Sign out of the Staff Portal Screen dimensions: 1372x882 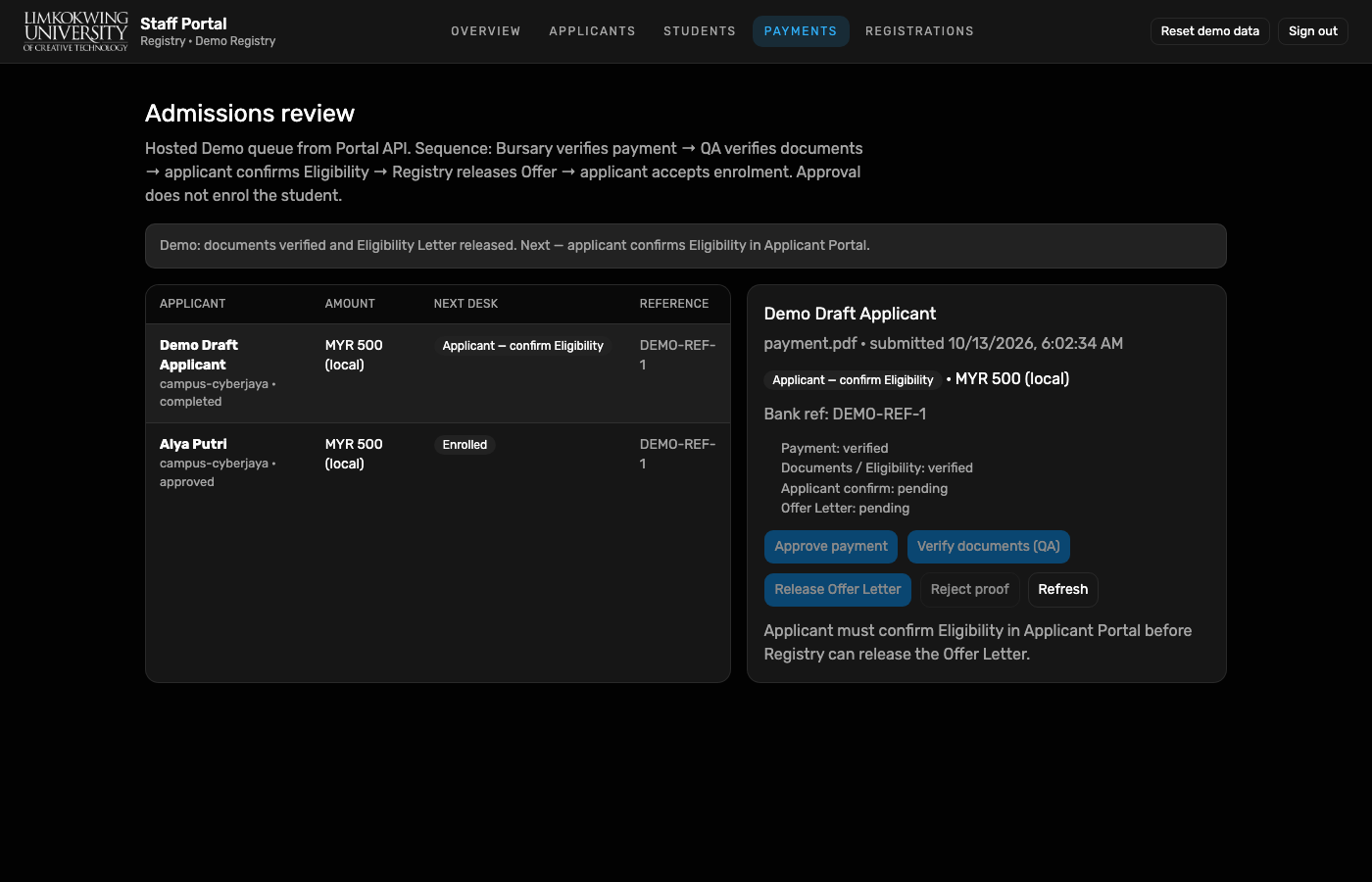click(1313, 31)
